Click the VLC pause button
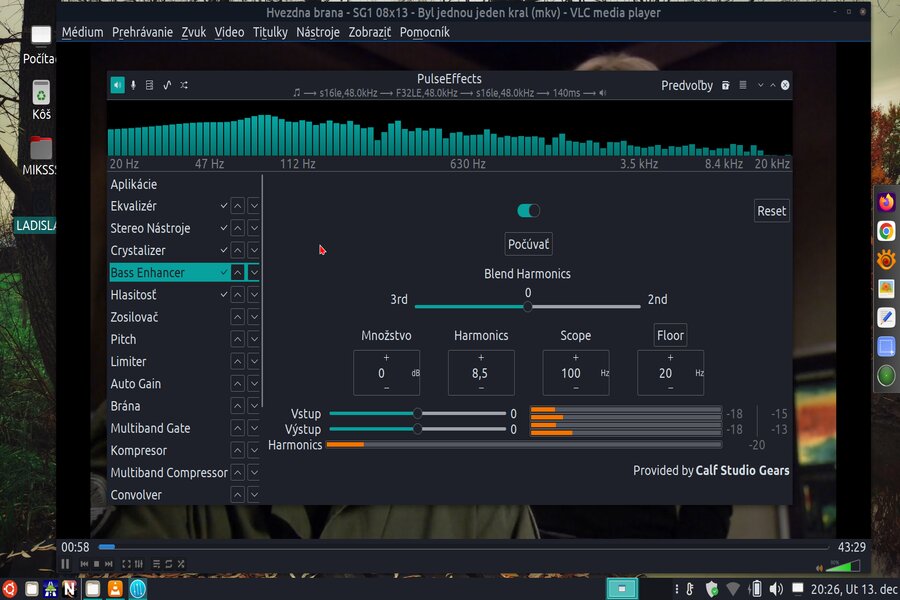This screenshot has width=900, height=600. [66, 564]
